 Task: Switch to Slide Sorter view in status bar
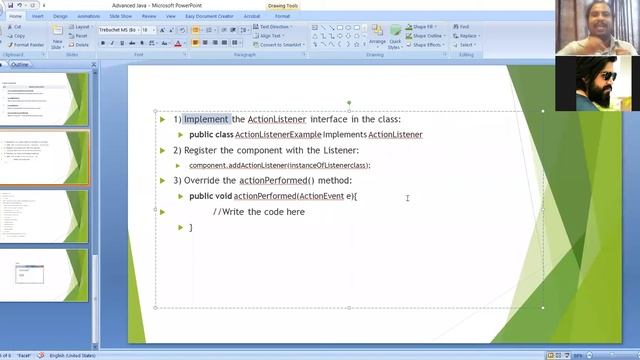(x=558, y=356)
